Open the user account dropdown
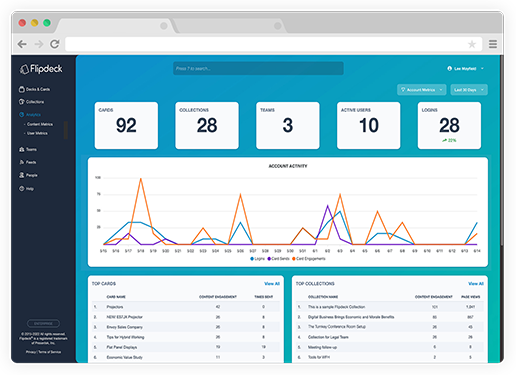 (x=465, y=69)
